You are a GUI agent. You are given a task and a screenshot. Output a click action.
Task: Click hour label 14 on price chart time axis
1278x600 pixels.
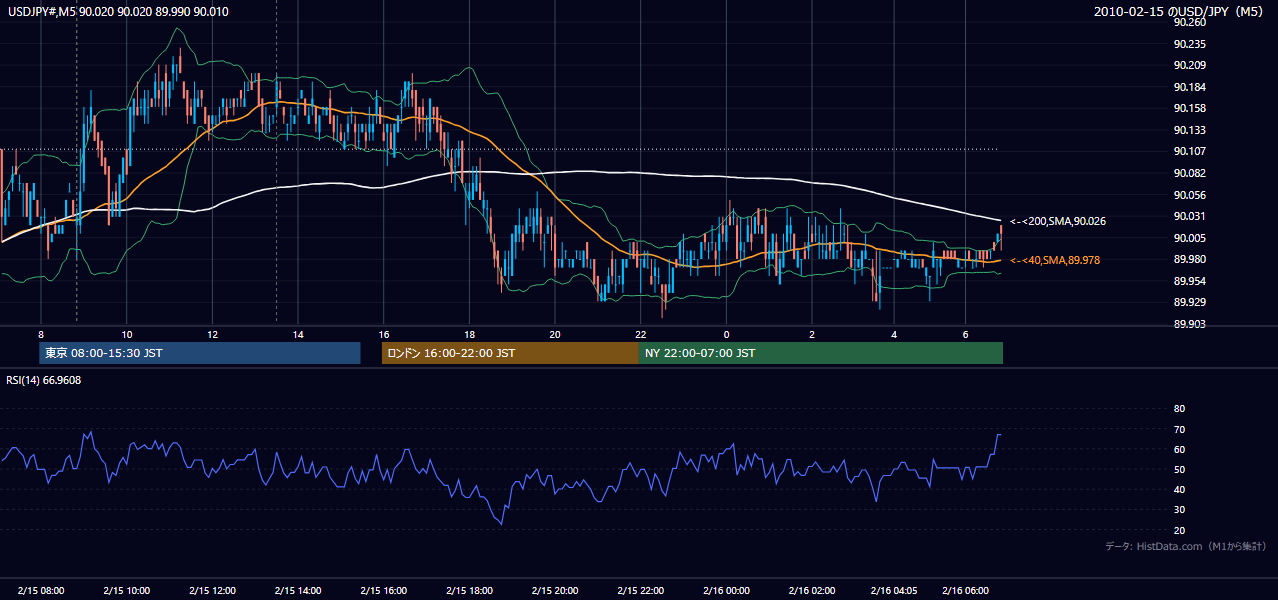[x=298, y=334]
